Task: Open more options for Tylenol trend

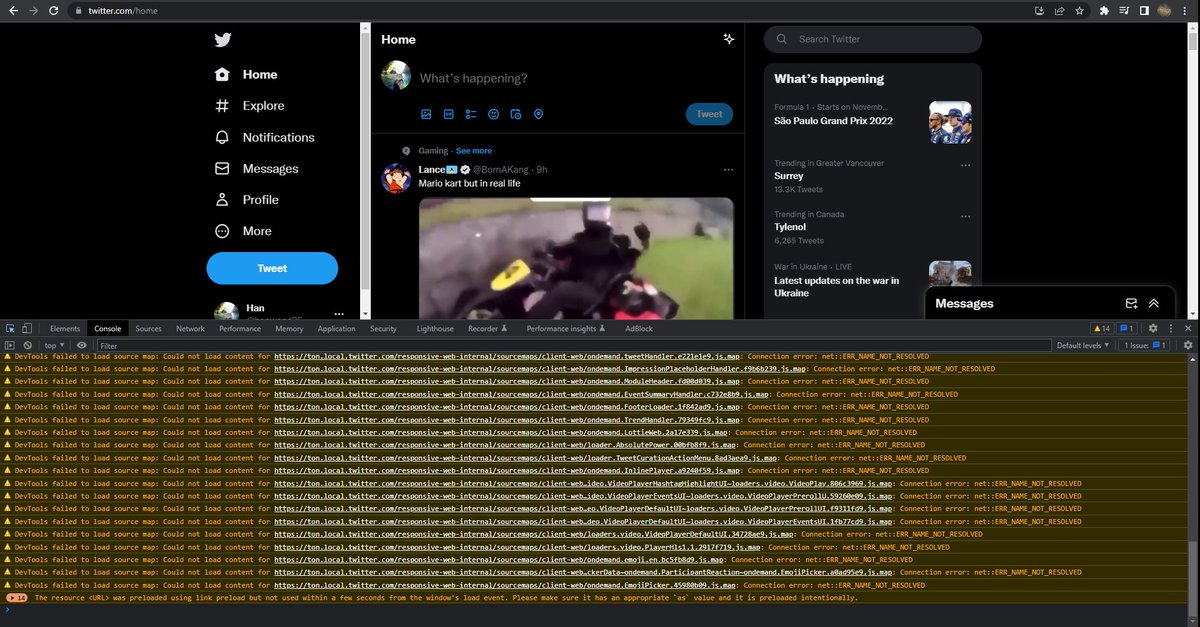Action: (x=965, y=215)
